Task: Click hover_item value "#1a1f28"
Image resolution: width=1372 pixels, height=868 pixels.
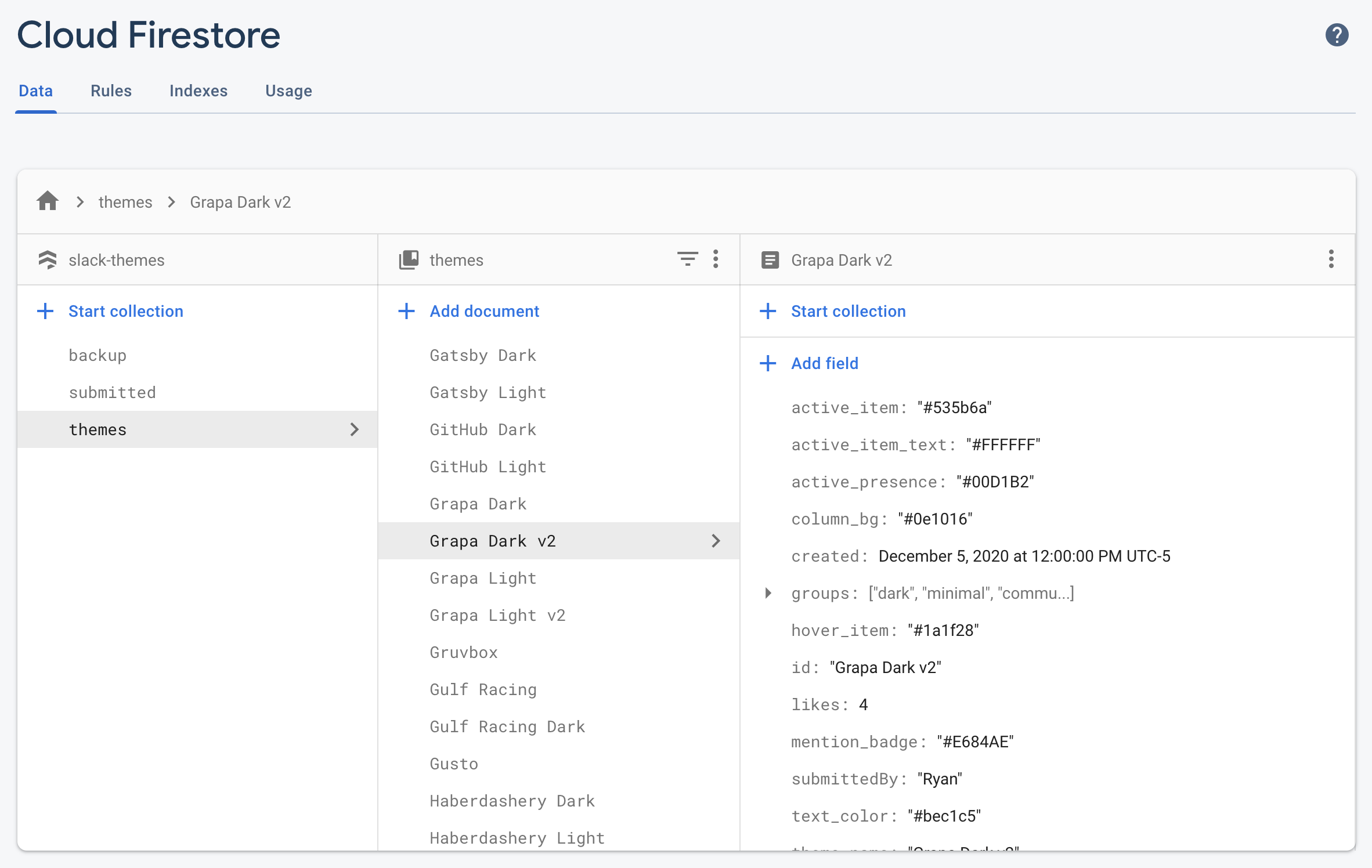Action: pos(943,630)
